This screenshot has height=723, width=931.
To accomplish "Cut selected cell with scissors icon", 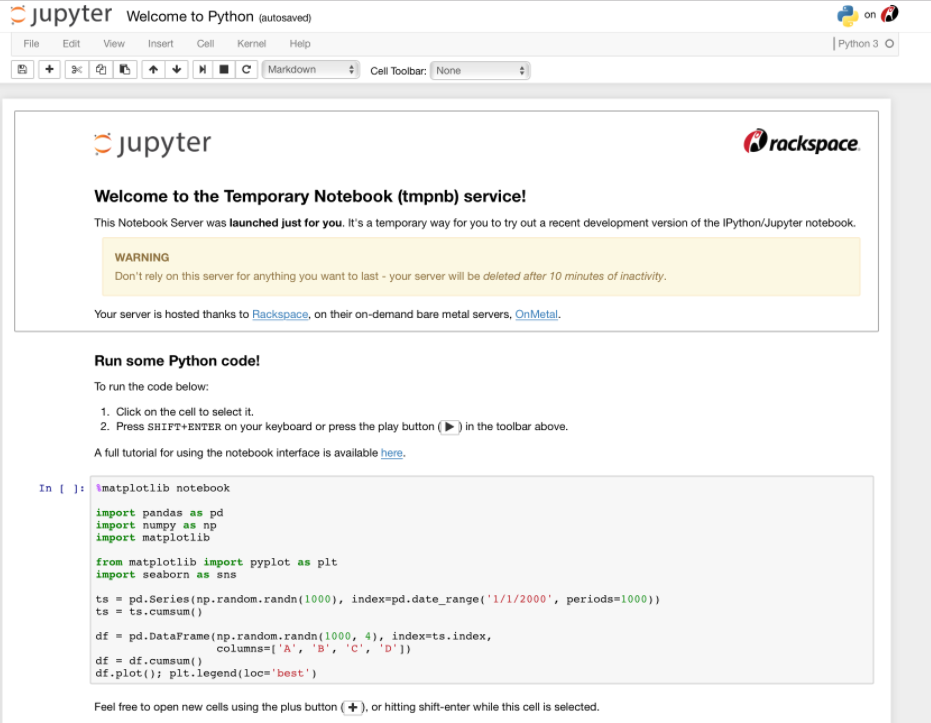I will pos(77,69).
